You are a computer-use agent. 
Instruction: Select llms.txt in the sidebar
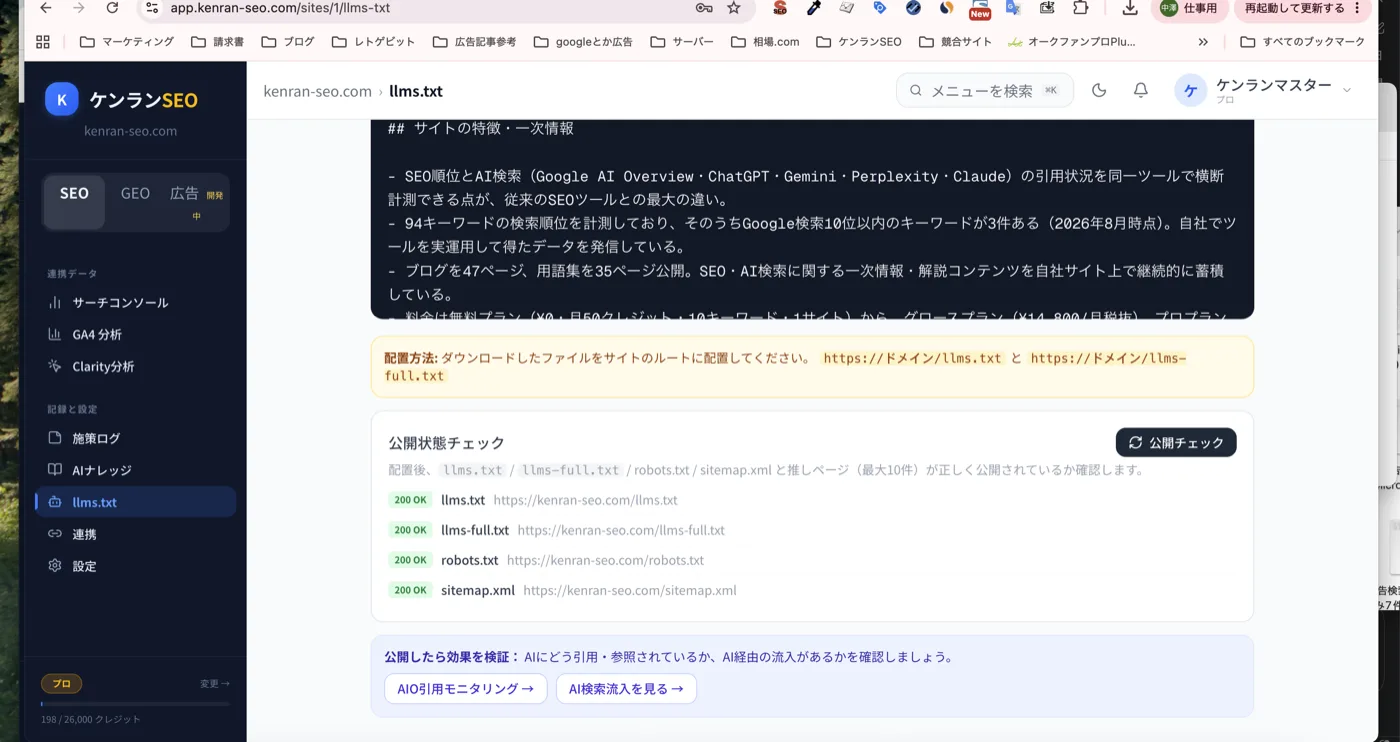coord(136,502)
